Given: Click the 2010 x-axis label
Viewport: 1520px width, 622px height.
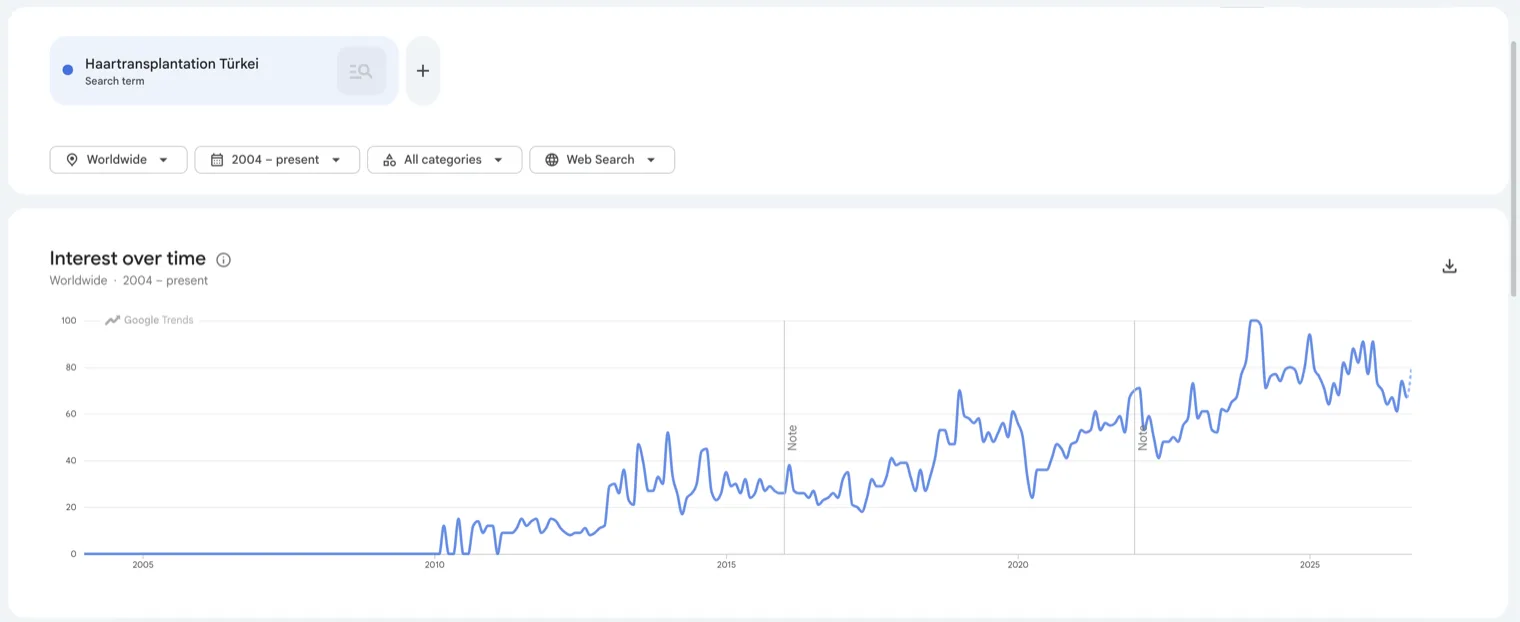Looking at the screenshot, I should 434,565.
